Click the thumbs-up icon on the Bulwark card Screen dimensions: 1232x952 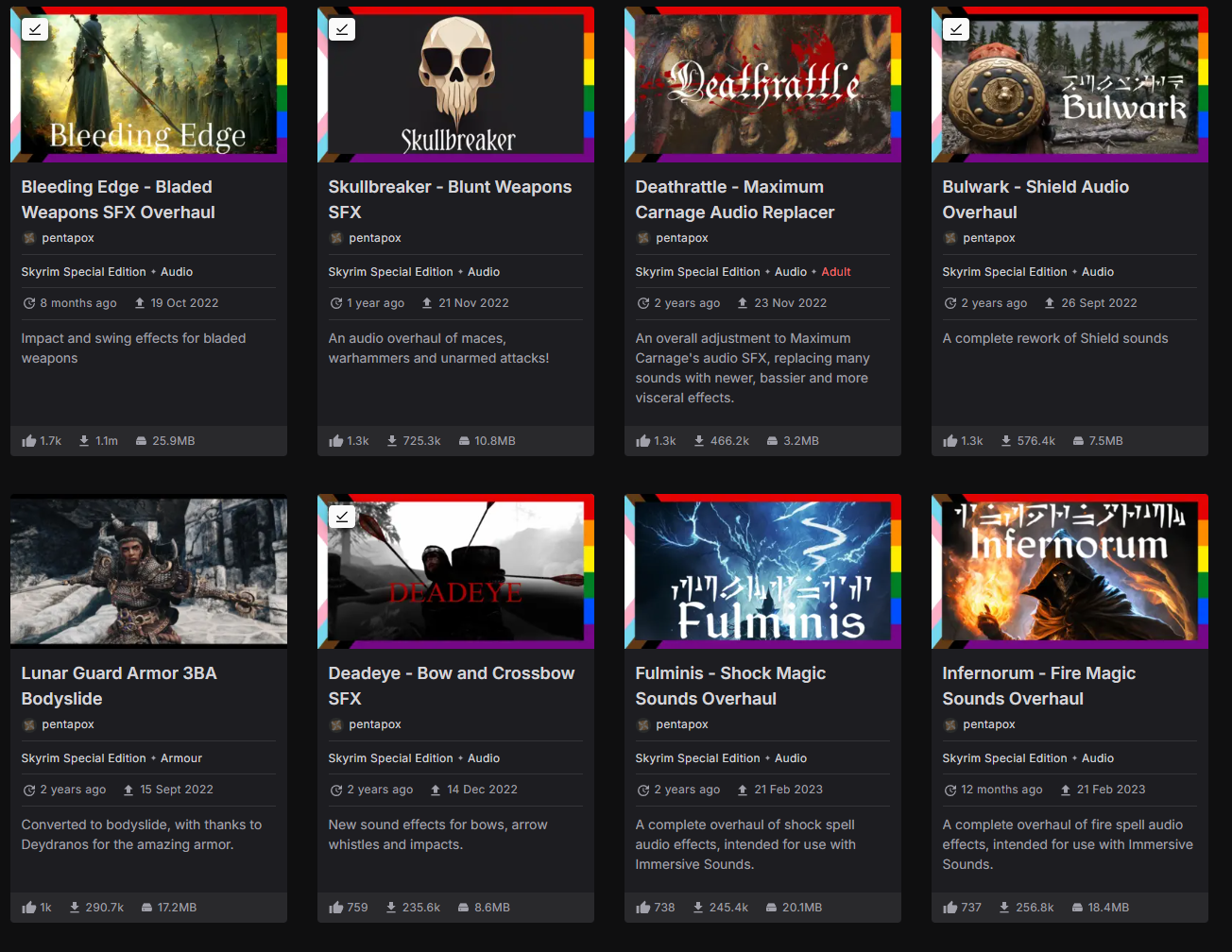pos(950,441)
